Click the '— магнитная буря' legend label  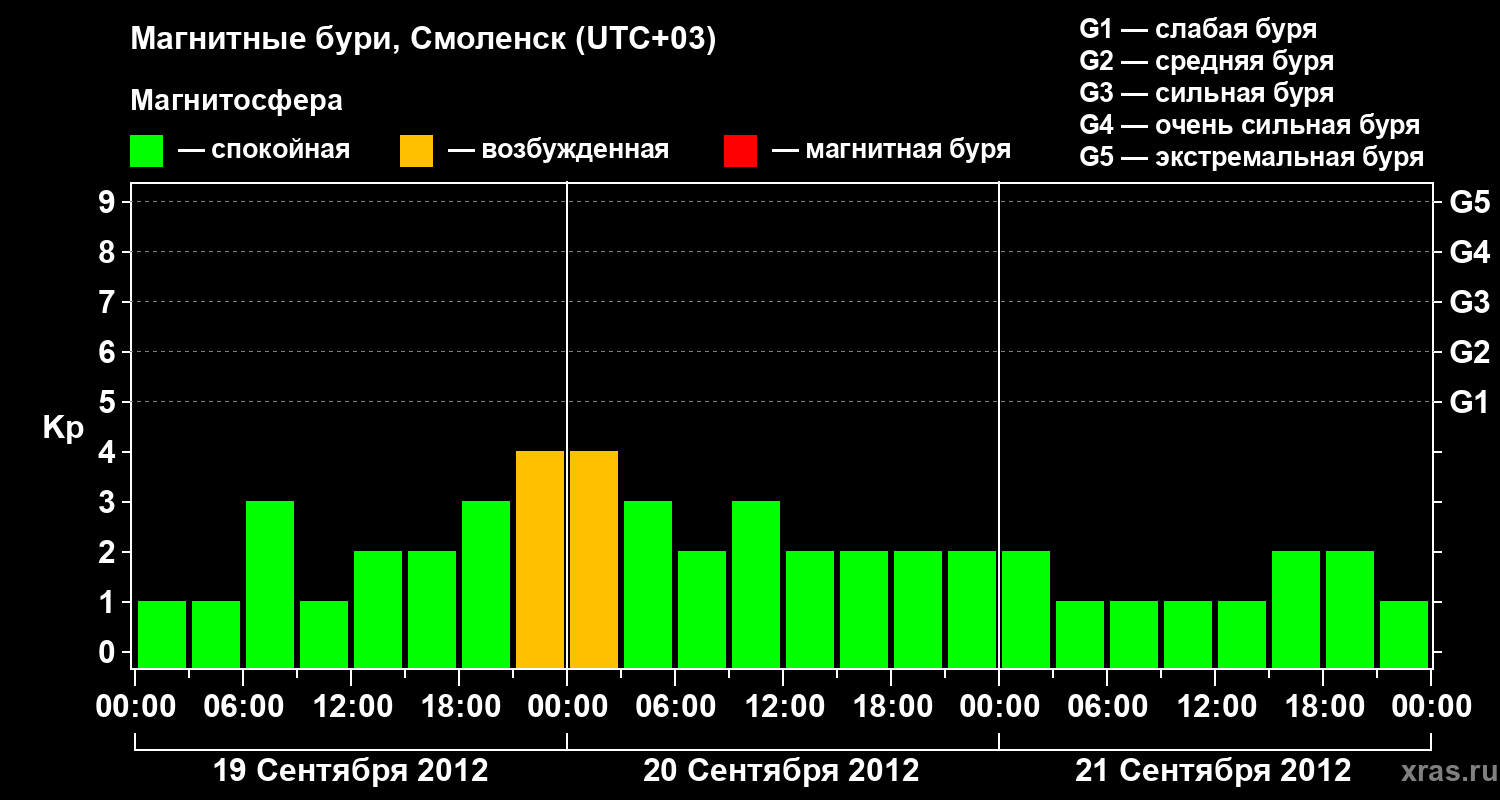(892, 150)
